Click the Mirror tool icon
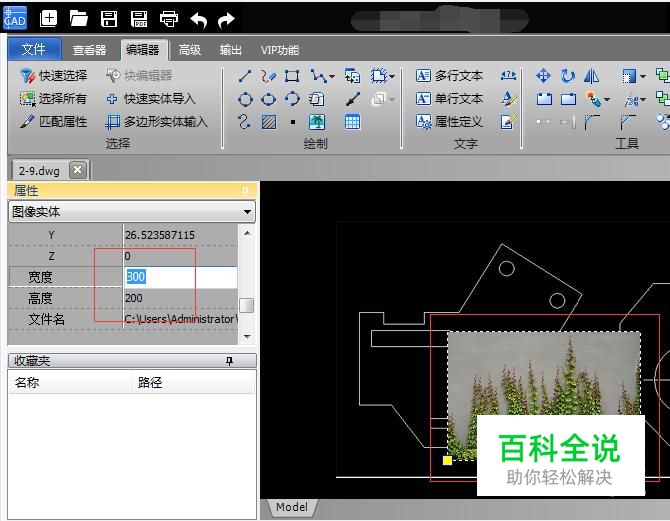 (x=591, y=76)
